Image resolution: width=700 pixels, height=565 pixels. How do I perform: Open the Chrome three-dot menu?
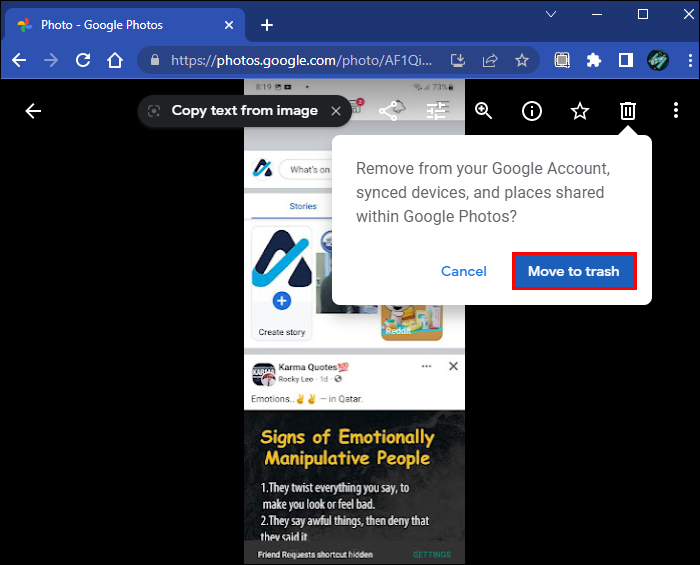690,60
